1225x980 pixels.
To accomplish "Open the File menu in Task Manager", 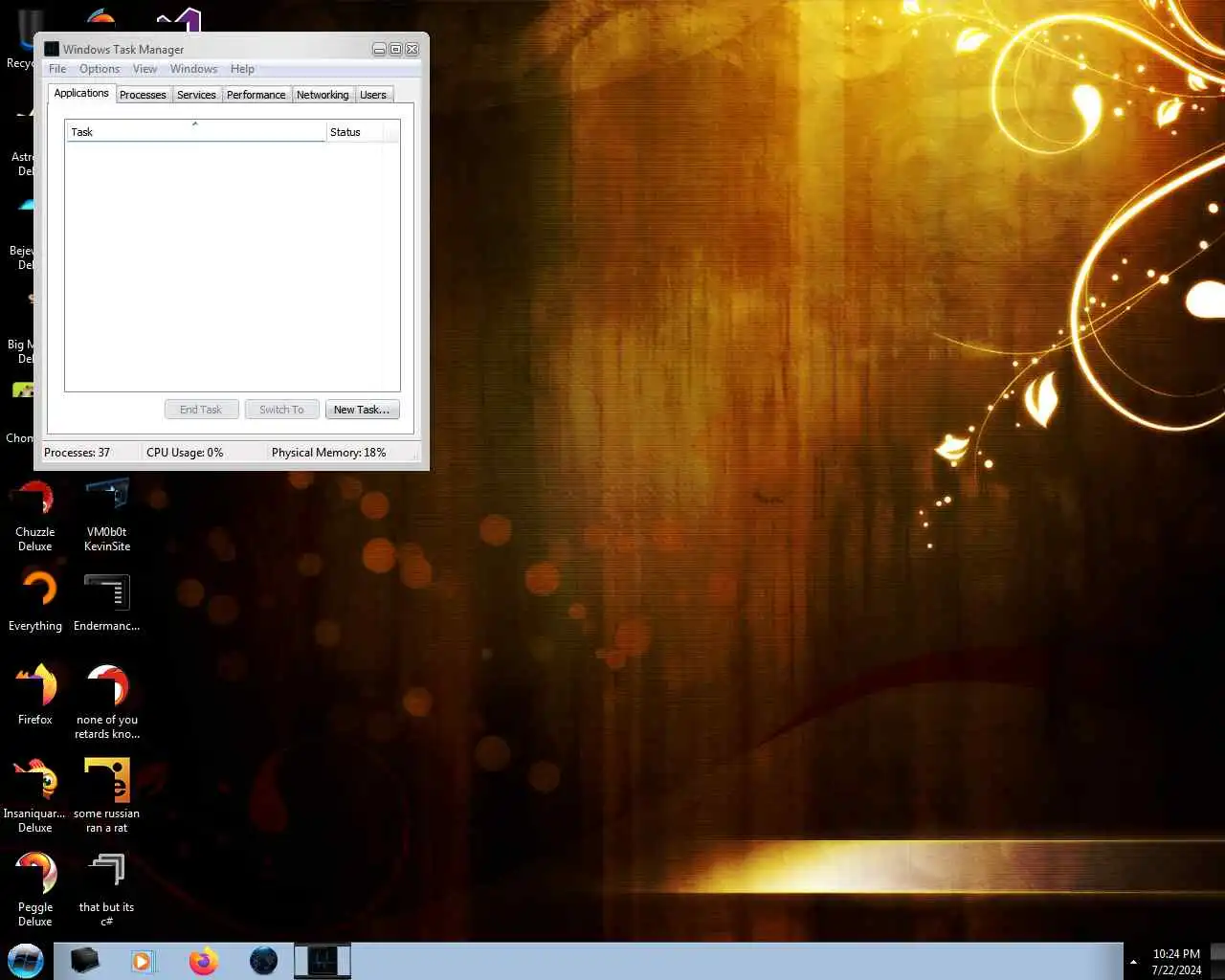I will click(x=57, y=69).
